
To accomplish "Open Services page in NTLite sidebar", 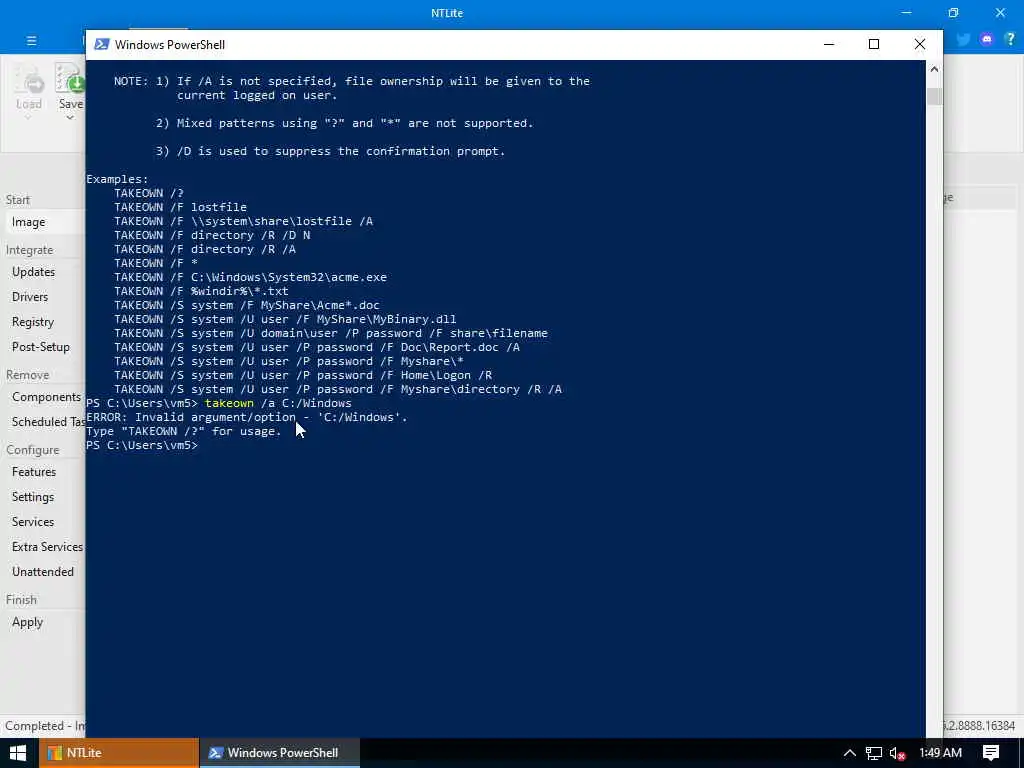I will (x=33, y=522).
